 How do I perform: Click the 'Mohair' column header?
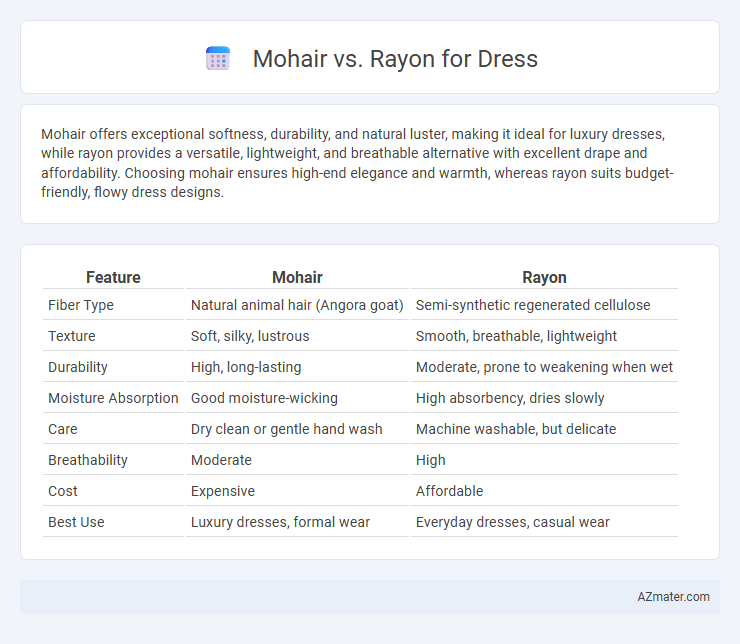[x=297, y=277]
